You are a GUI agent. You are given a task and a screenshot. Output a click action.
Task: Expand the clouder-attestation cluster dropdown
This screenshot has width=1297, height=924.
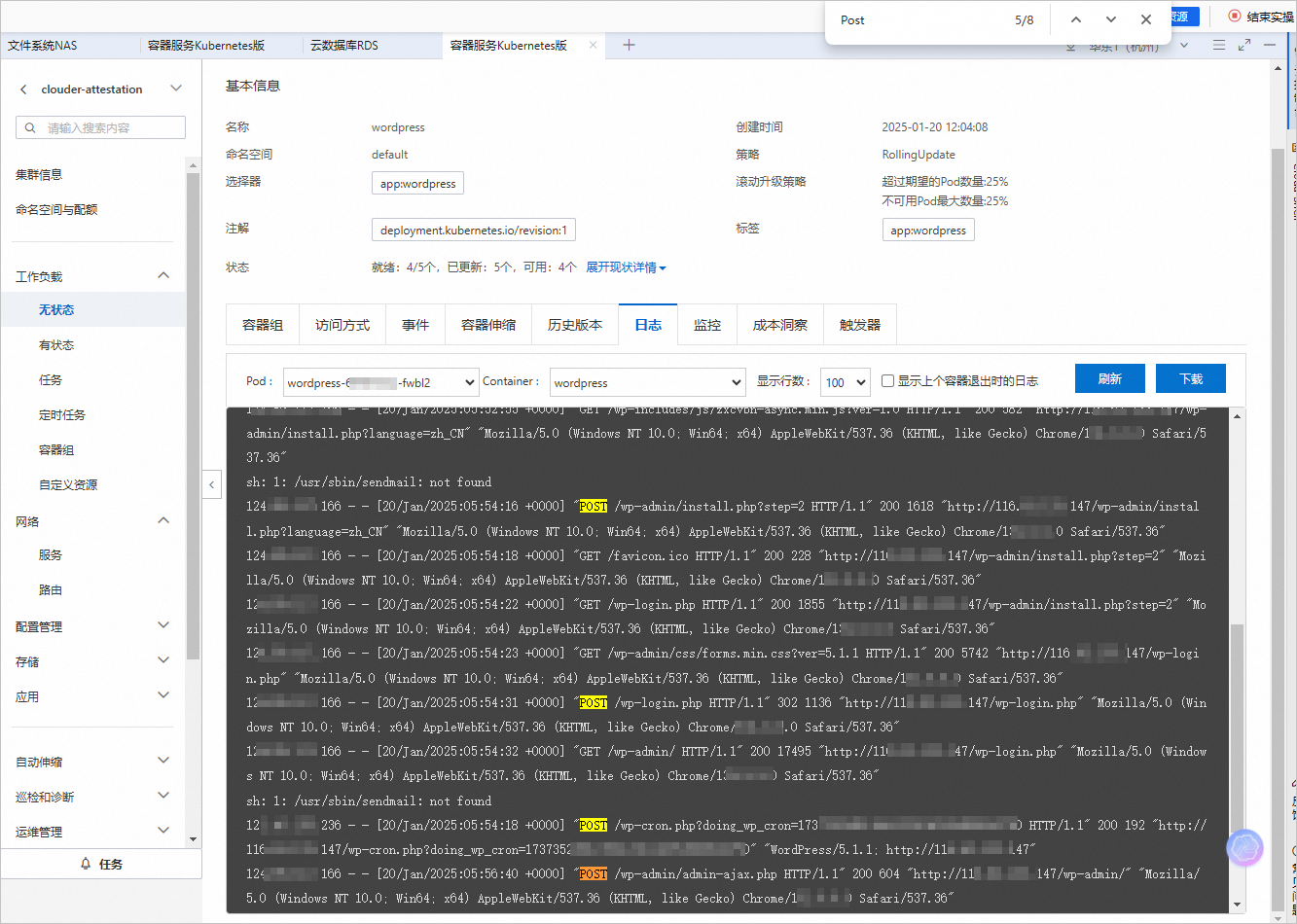point(176,89)
